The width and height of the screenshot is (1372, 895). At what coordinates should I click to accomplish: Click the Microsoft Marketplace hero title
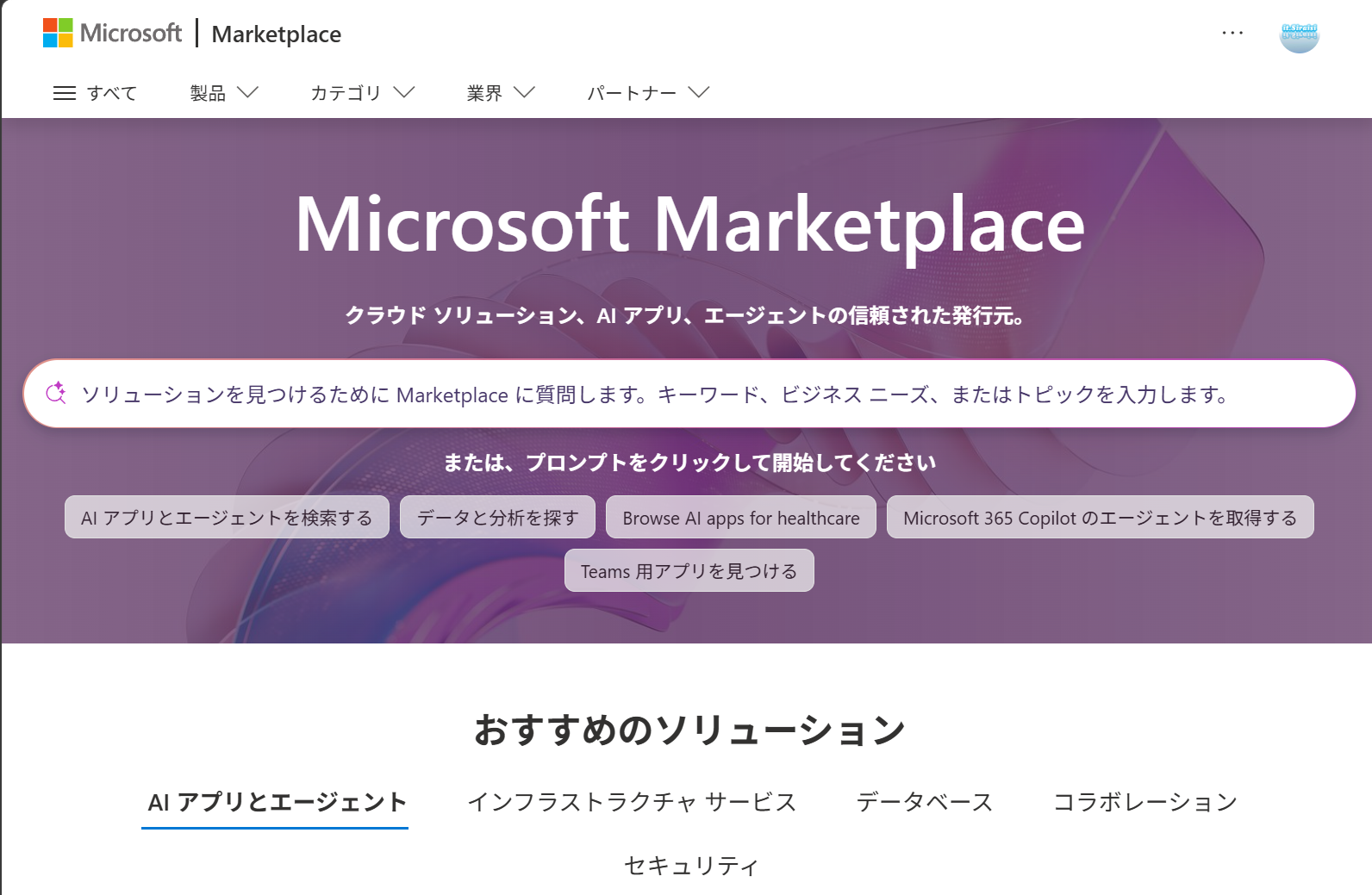[690, 224]
